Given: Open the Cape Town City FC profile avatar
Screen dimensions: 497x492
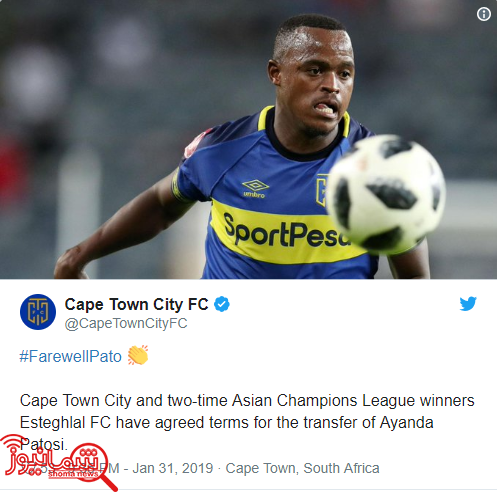Looking at the screenshot, I should tap(38, 312).
